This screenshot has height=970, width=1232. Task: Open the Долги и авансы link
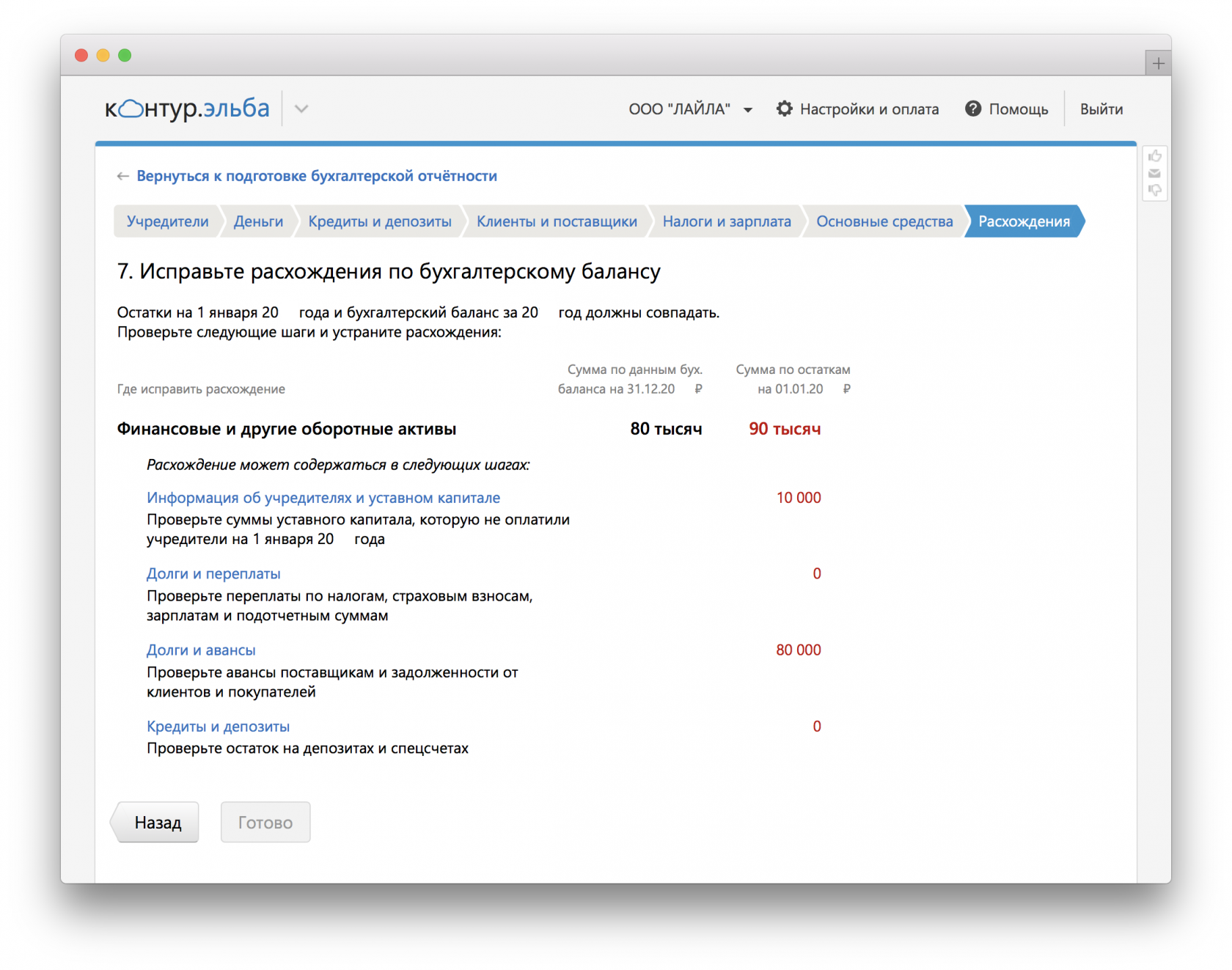(201, 650)
